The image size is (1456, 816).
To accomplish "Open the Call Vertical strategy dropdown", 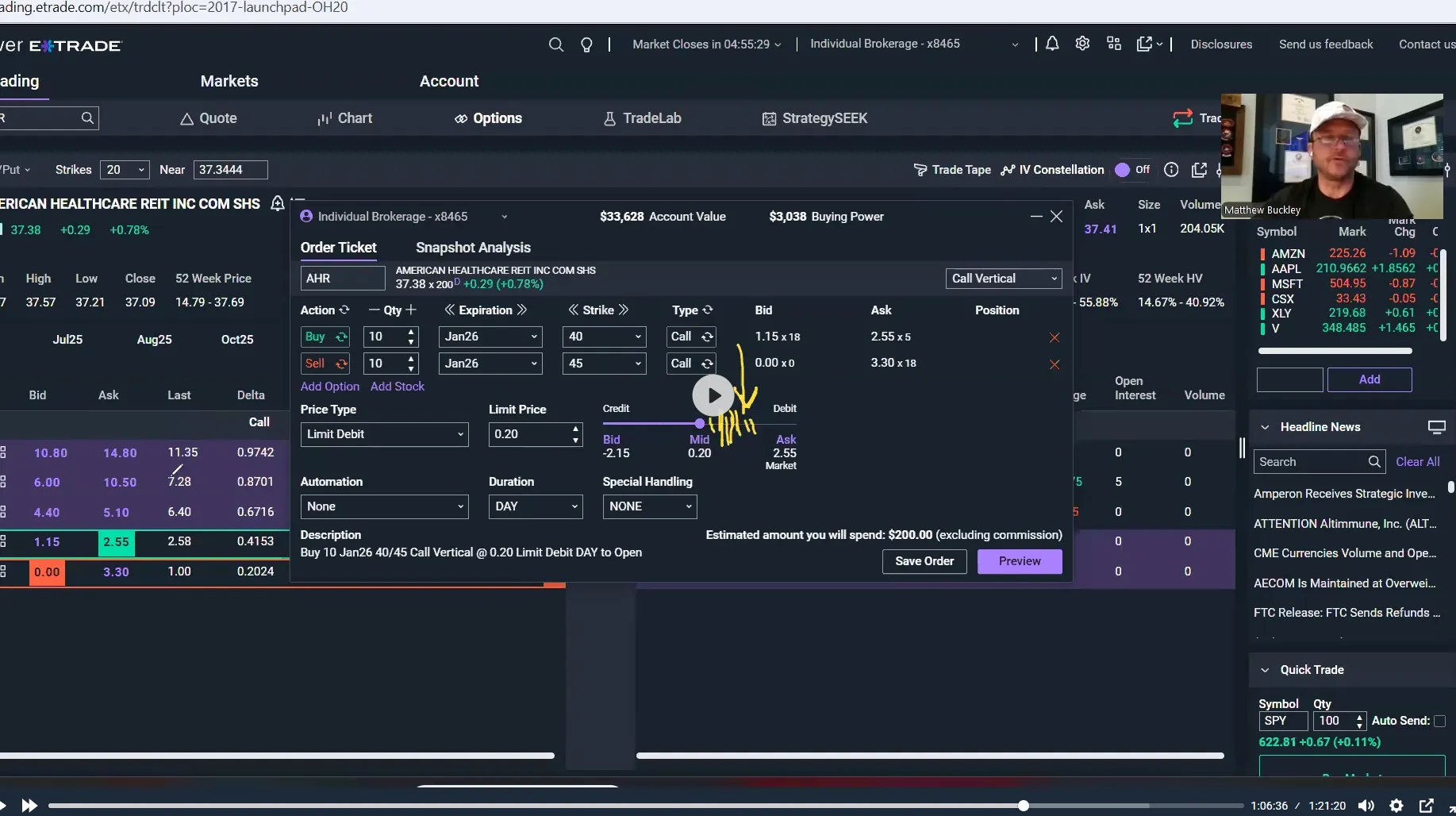I will click(x=1004, y=279).
